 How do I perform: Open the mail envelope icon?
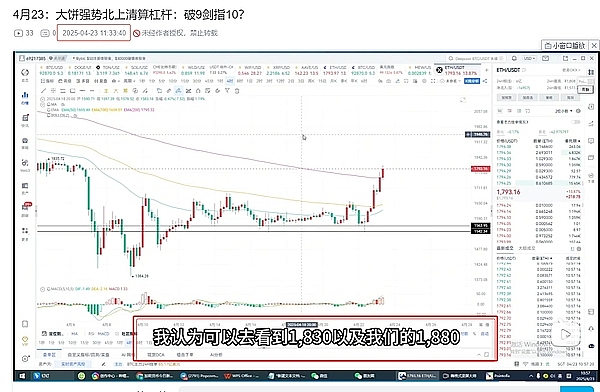(545, 58)
